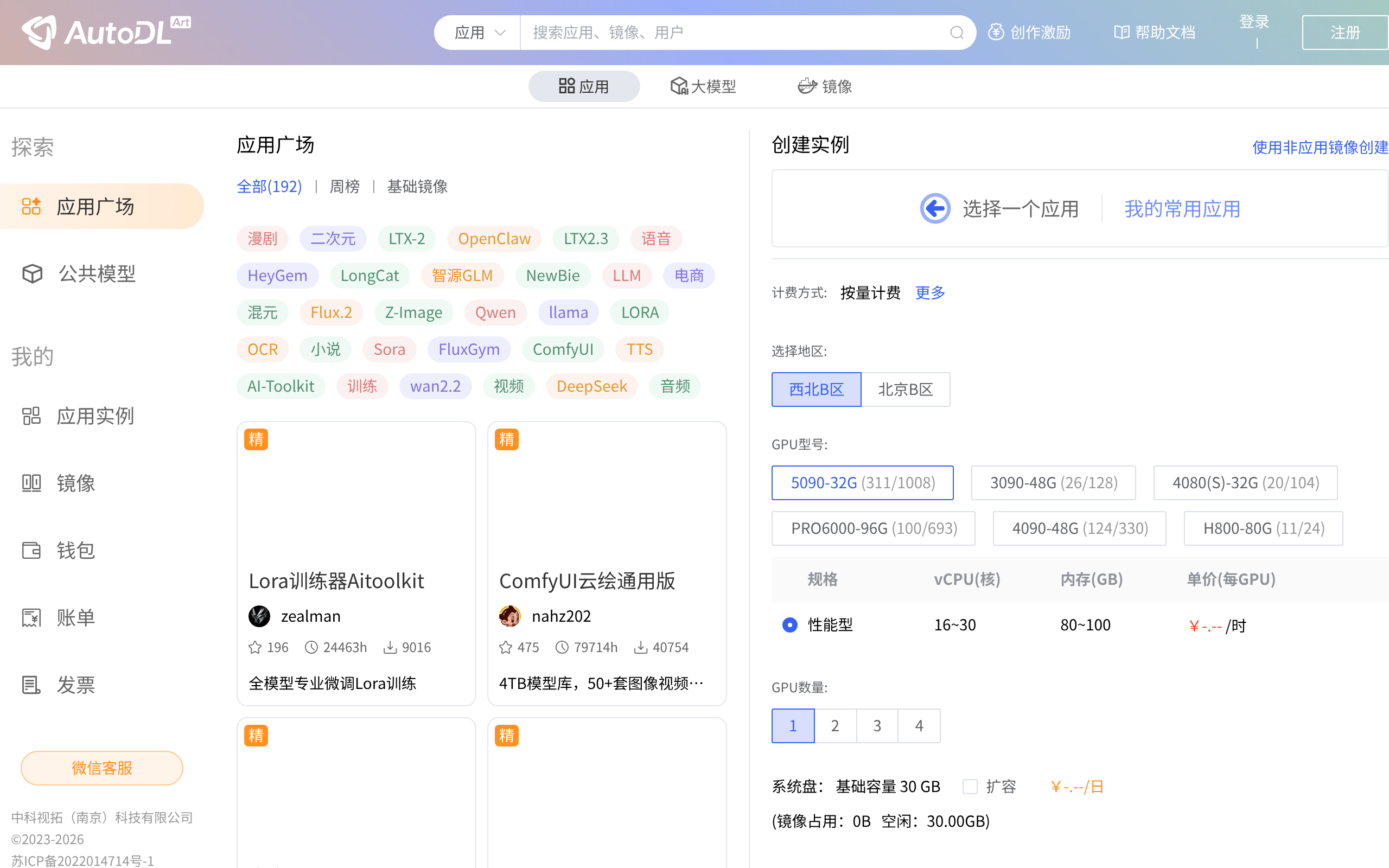Click the star icon on Lora训练器Aitoolkit card

[x=255, y=648]
